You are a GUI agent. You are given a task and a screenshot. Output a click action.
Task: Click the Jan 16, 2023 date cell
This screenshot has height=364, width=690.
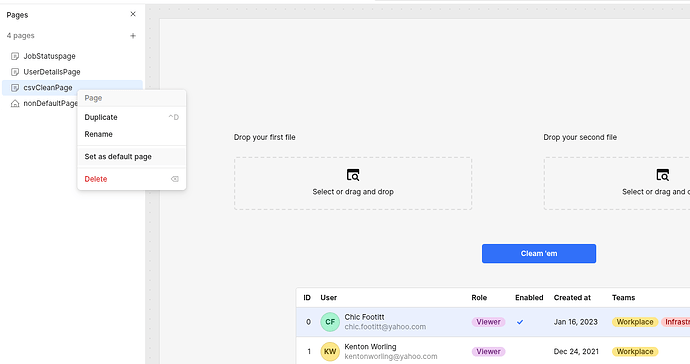tap(576, 322)
